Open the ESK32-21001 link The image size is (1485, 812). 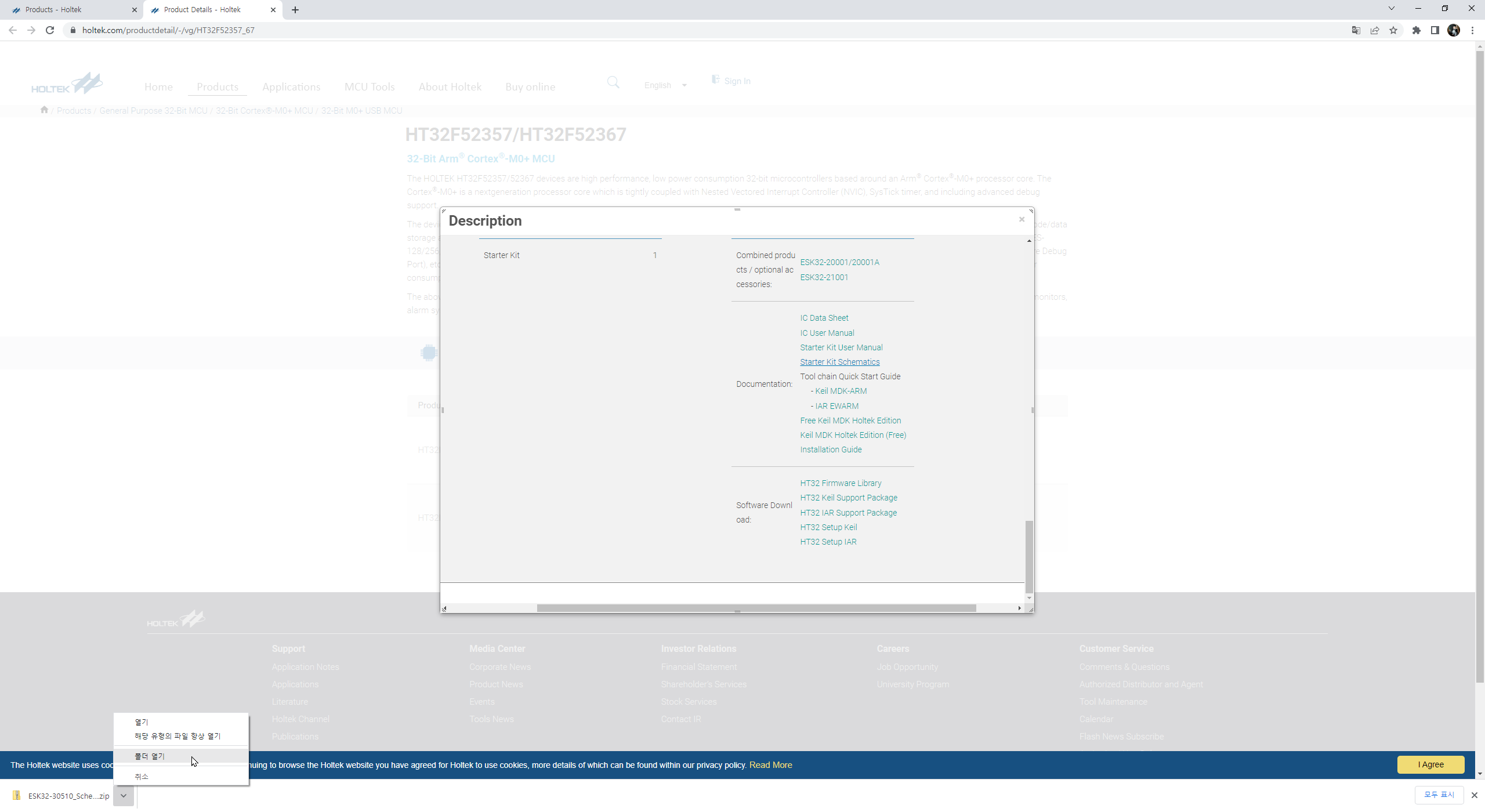[x=824, y=277]
